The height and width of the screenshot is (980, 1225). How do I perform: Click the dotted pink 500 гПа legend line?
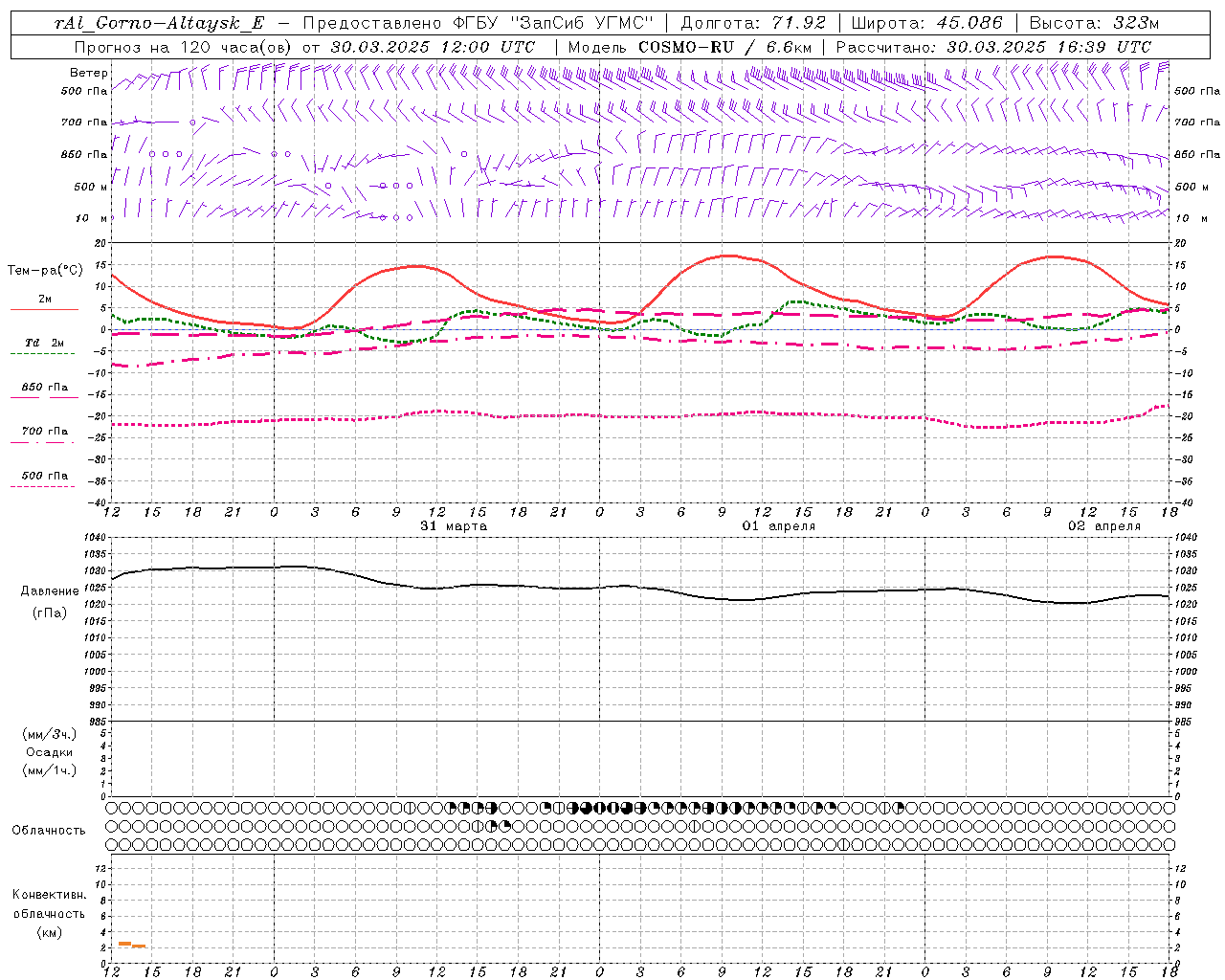42,487
